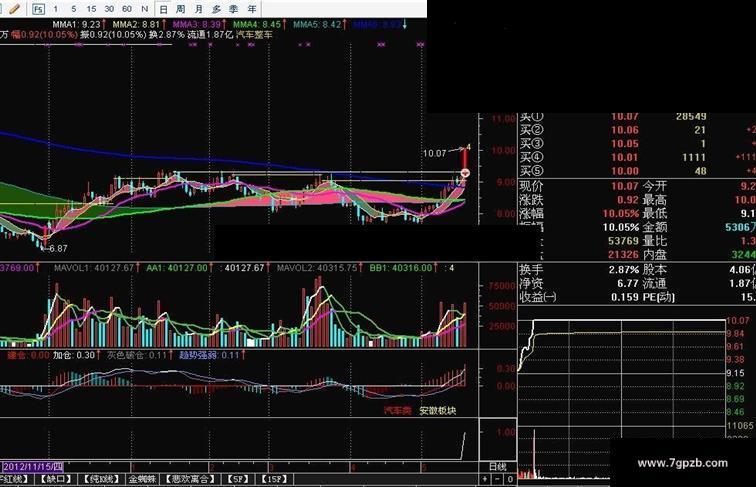756x487 pixels.
Task: Switch to the 1-minute chart period
Action: (x=56, y=9)
